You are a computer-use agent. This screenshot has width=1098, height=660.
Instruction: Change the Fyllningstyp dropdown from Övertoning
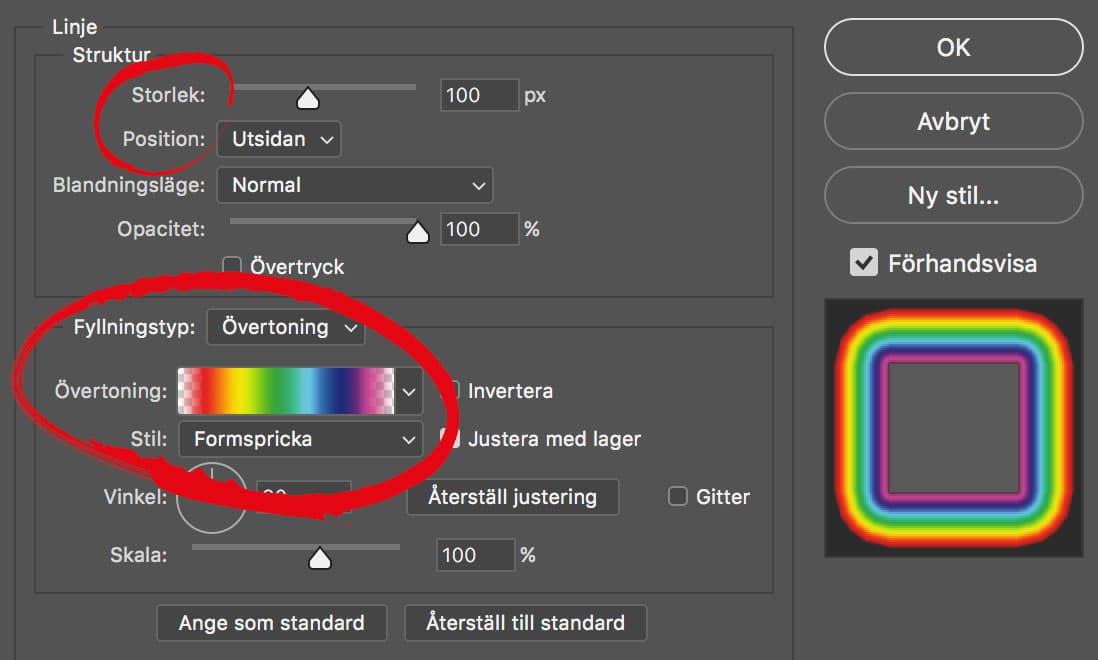tap(286, 328)
